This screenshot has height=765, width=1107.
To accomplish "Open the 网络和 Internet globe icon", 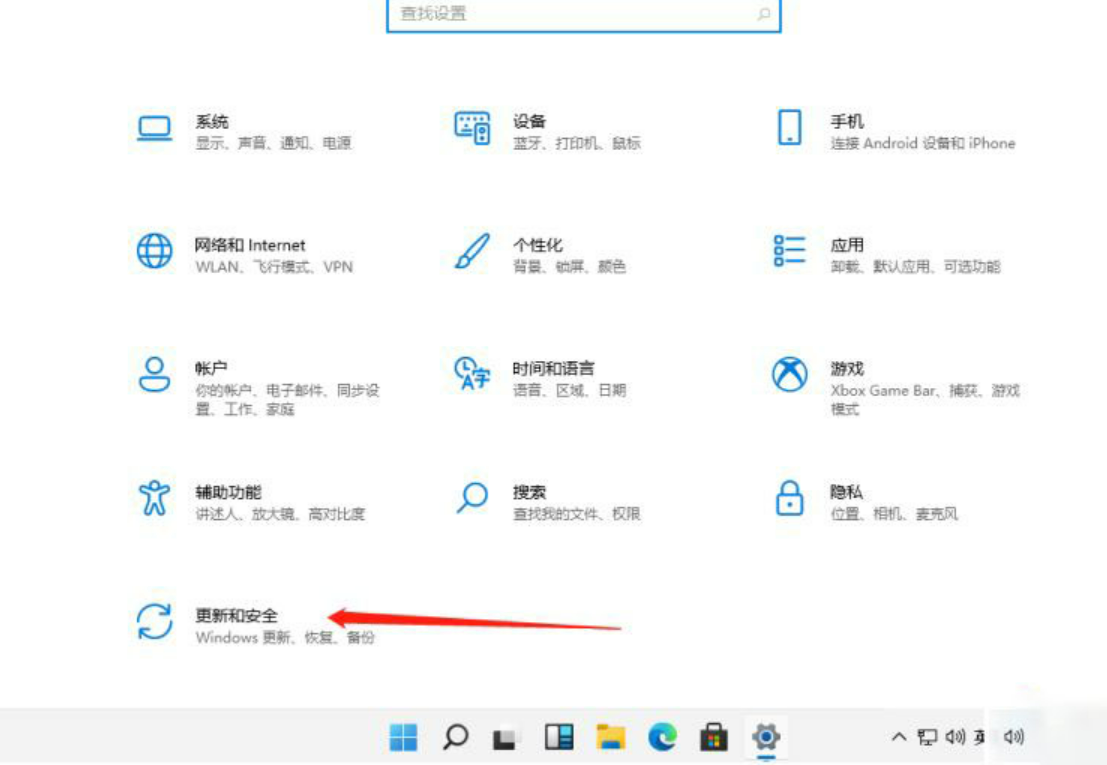I will tap(155, 251).
